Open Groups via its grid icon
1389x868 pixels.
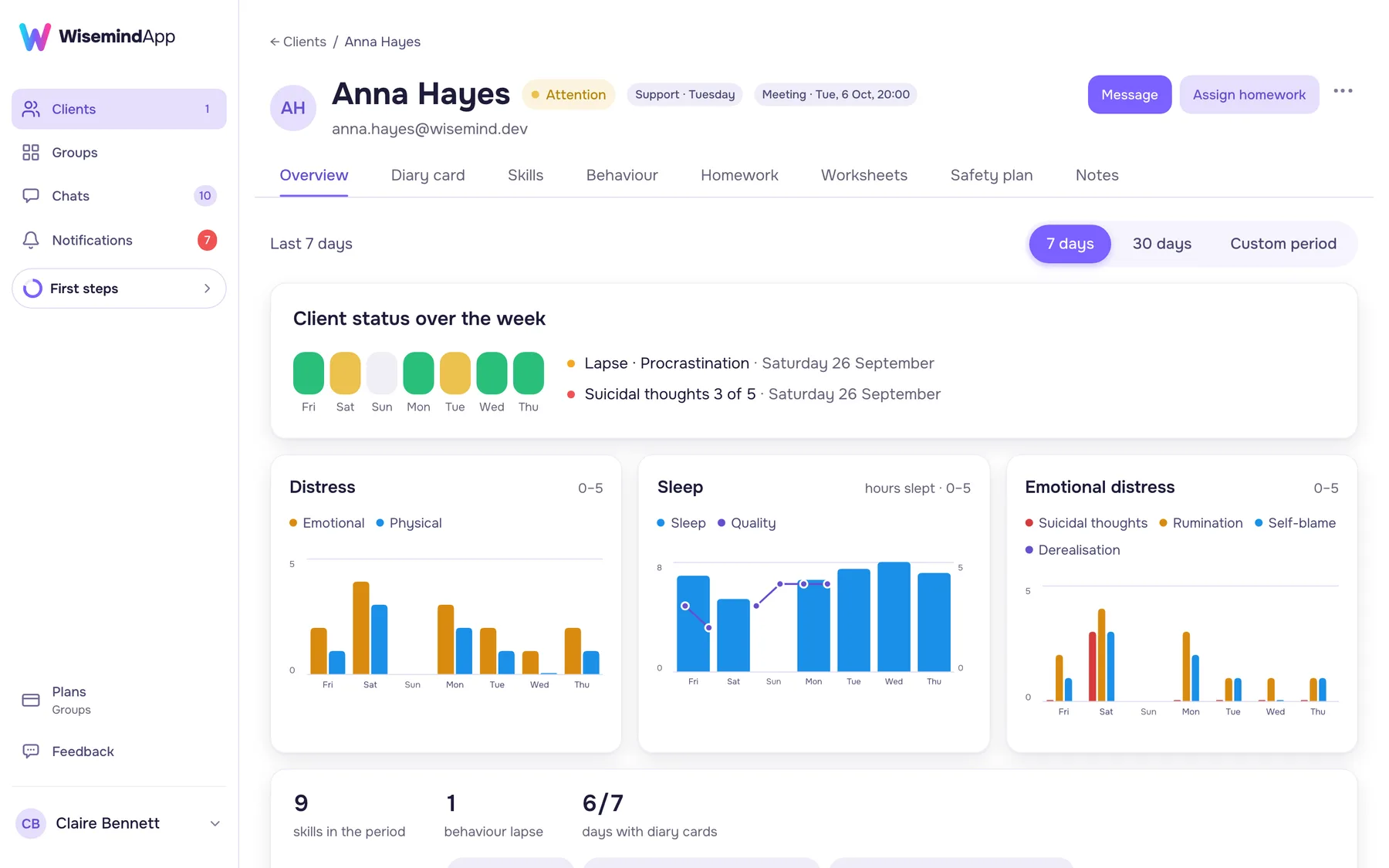click(x=31, y=153)
